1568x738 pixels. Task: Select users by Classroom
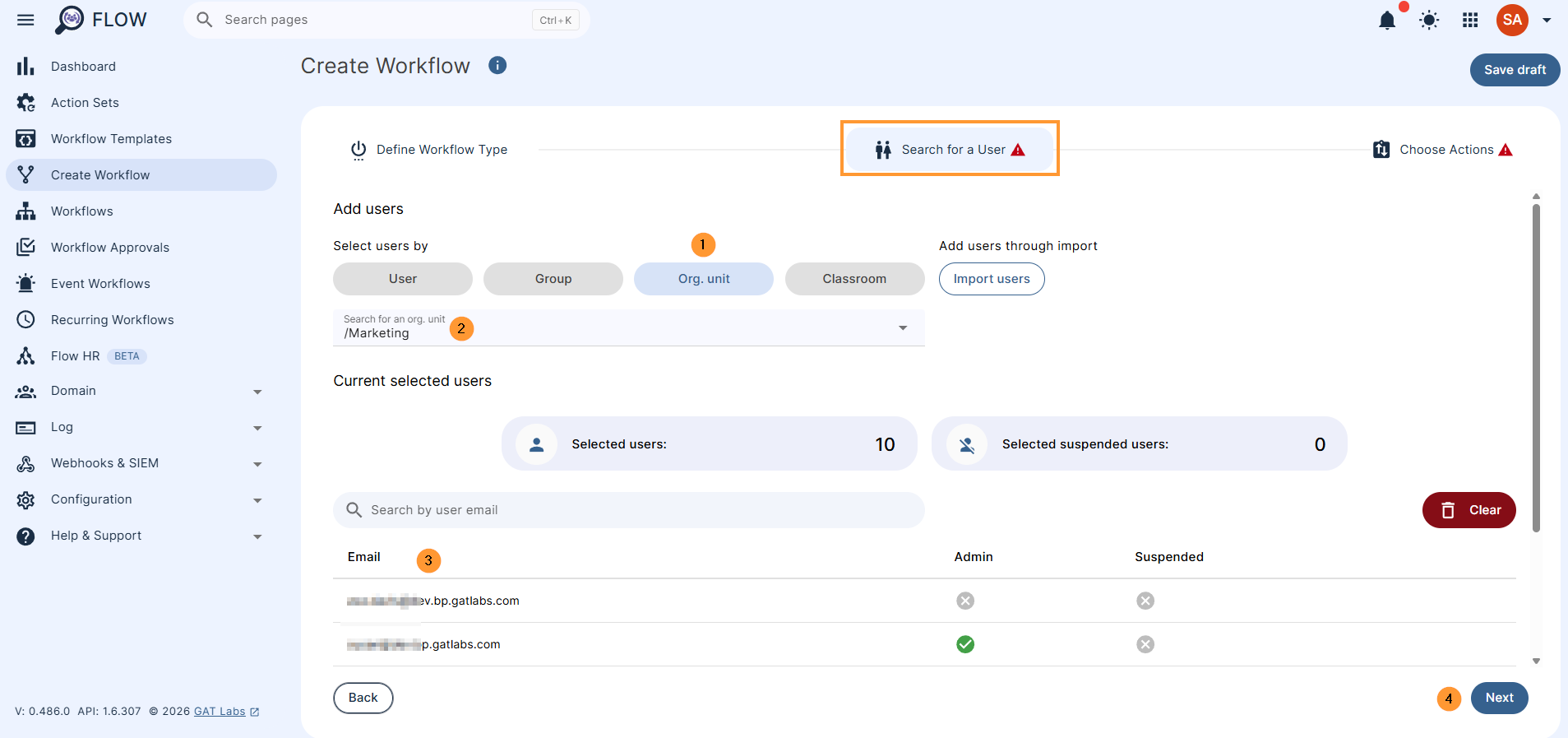855,279
